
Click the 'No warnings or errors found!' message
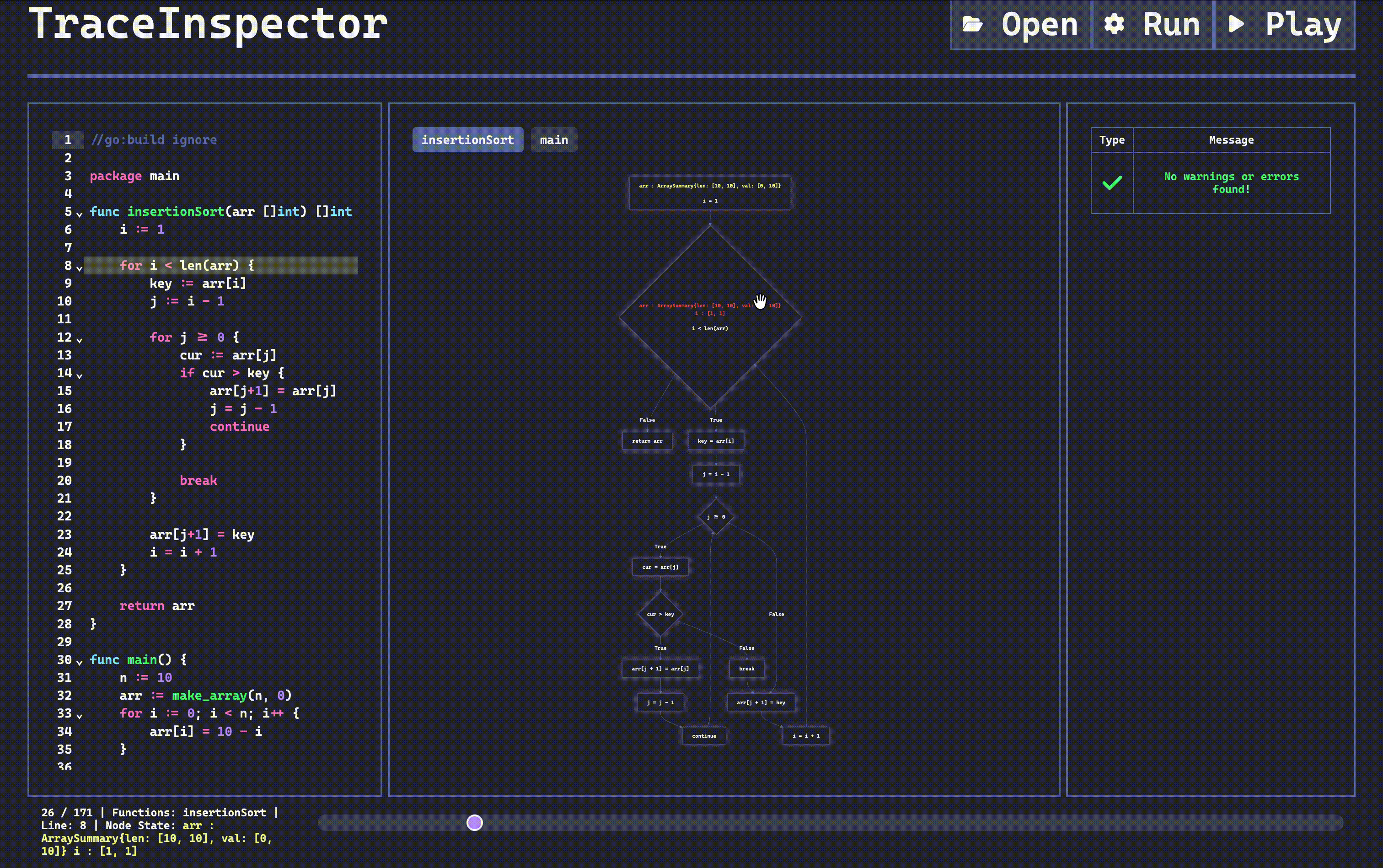(x=1231, y=182)
